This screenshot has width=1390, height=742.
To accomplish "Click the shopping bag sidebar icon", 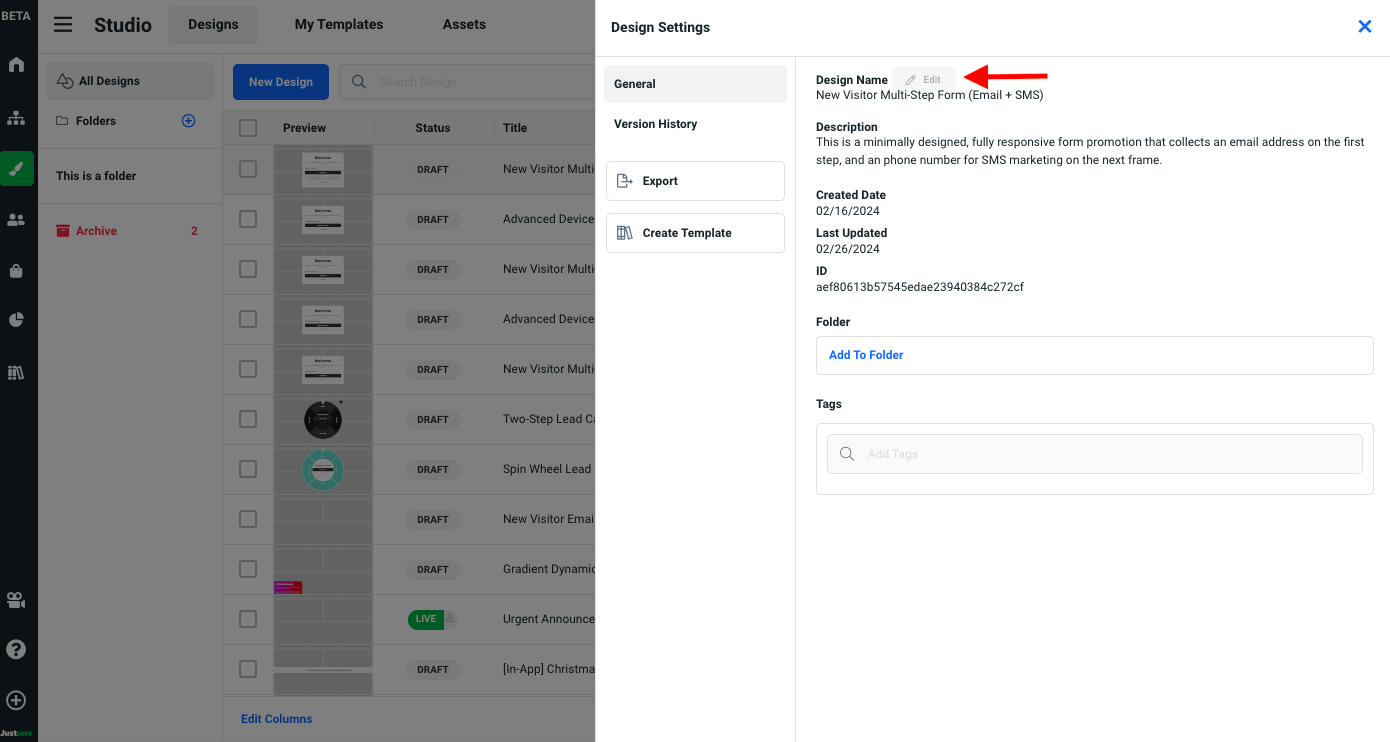I will tap(16, 271).
